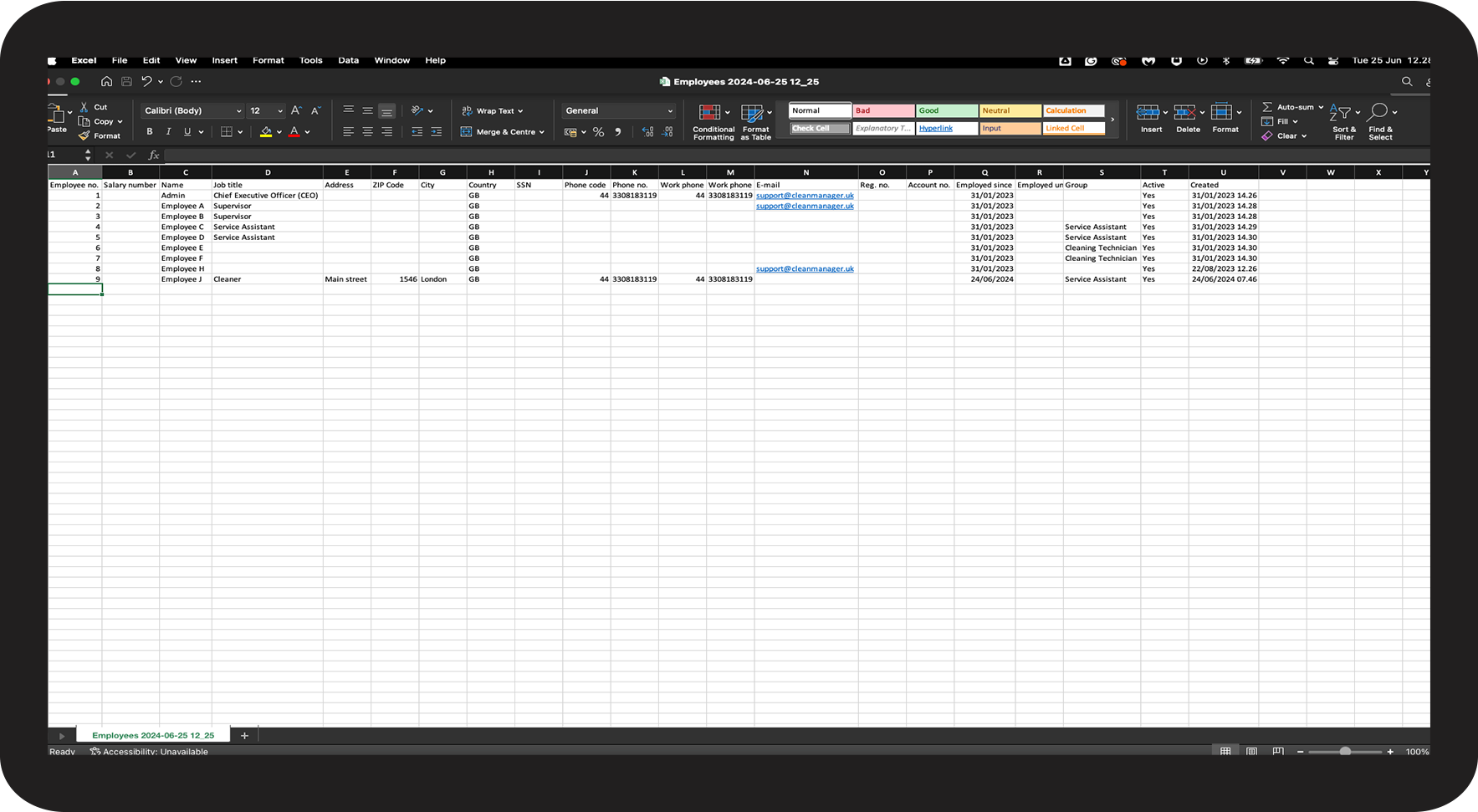
Task: Apply the Neutral cell style
Action: coord(1010,110)
